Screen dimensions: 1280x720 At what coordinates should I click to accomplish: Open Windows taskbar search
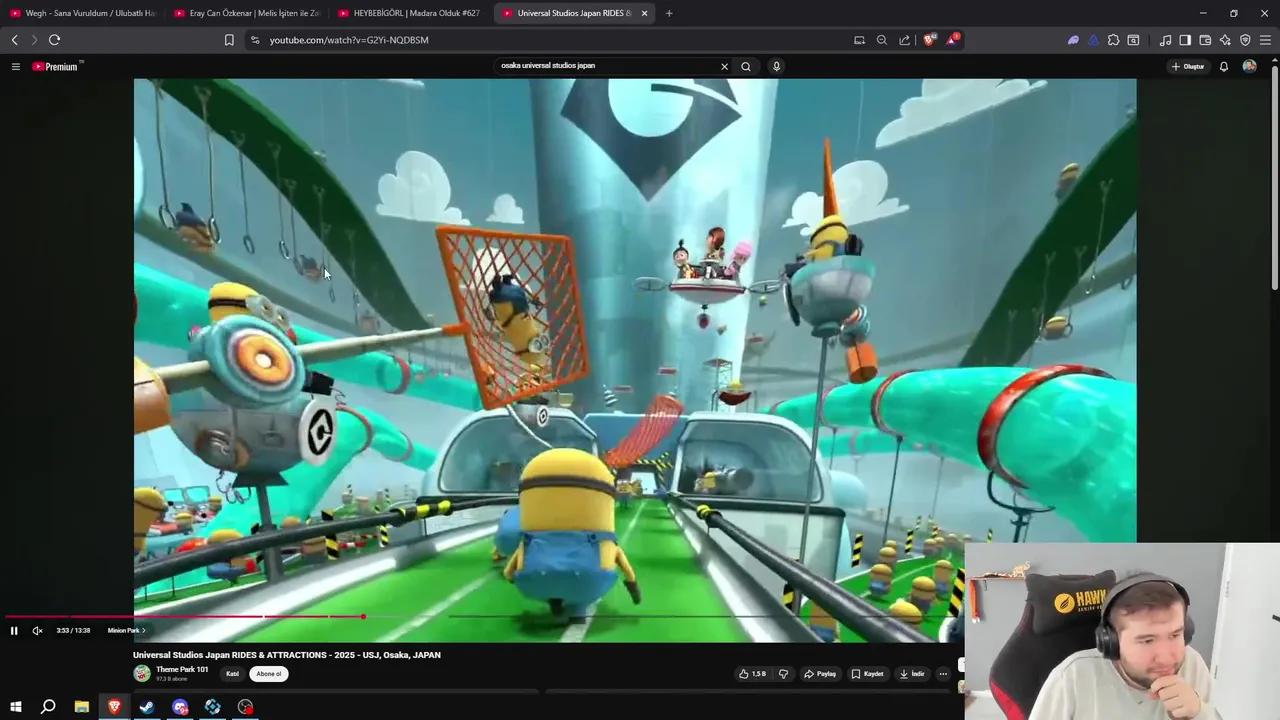[x=48, y=707]
